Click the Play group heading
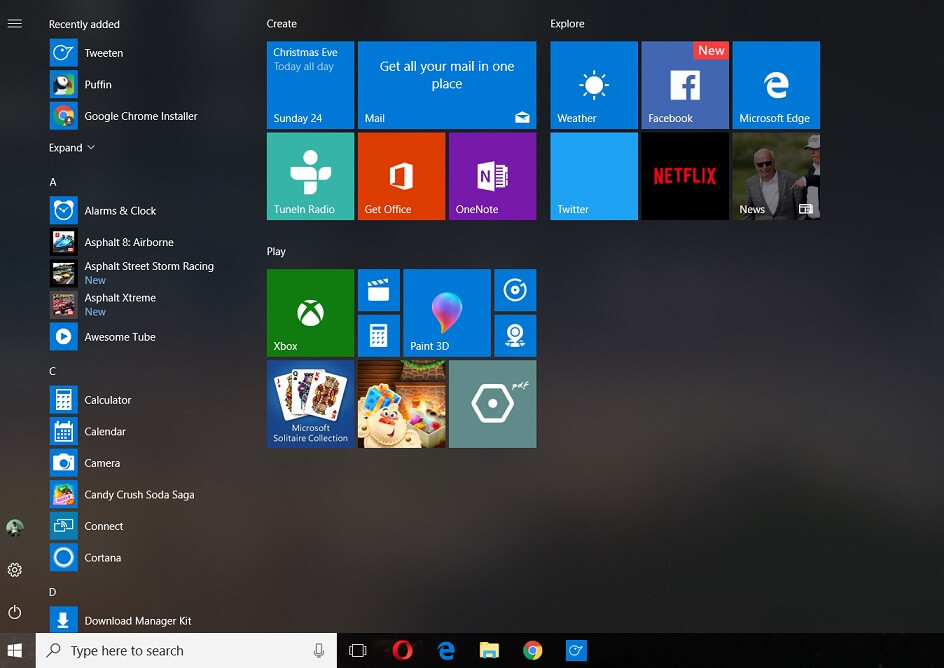The width and height of the screenshot is (944, 668). point(276,252)
